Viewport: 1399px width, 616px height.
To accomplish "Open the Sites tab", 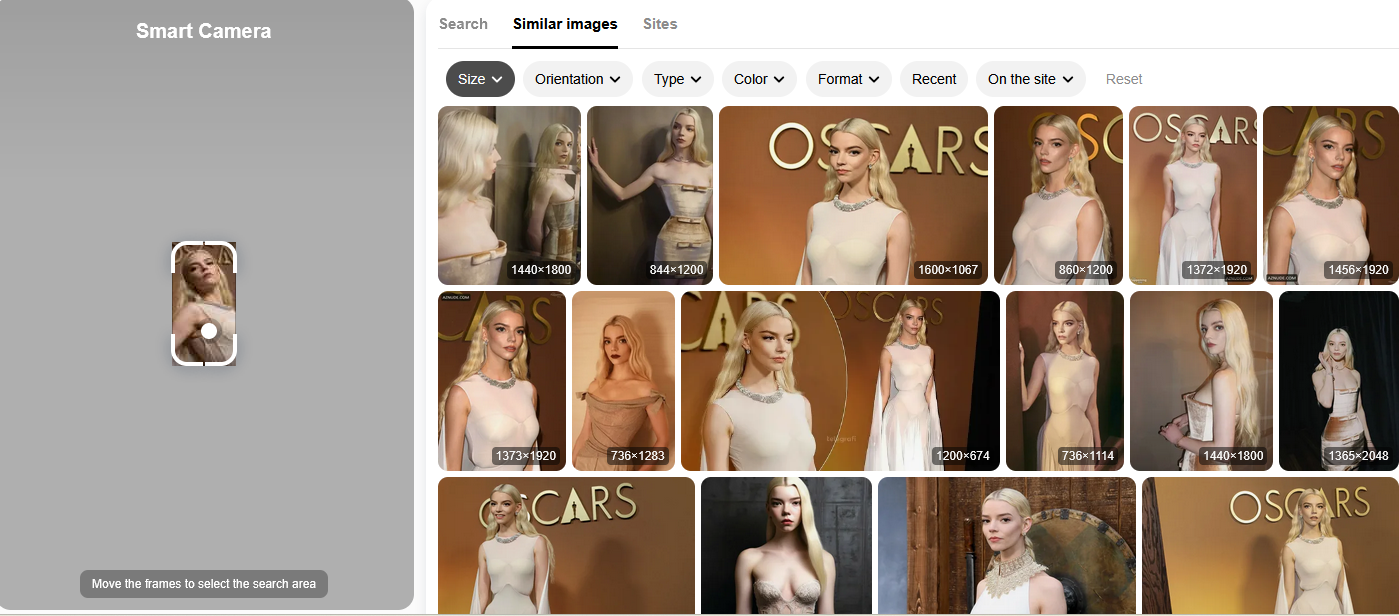I will click(660, 24).
